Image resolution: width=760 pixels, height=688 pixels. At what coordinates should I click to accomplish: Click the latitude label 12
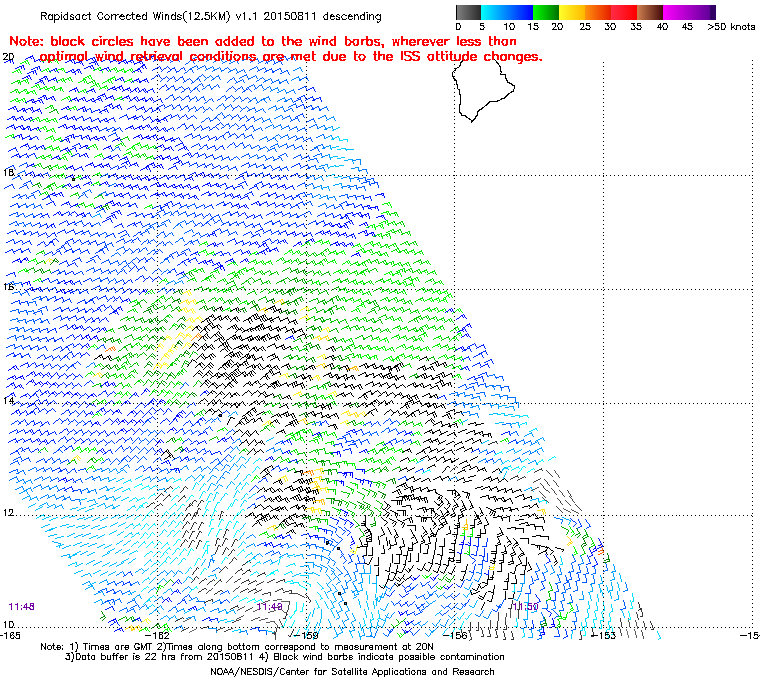coord(8,512)
